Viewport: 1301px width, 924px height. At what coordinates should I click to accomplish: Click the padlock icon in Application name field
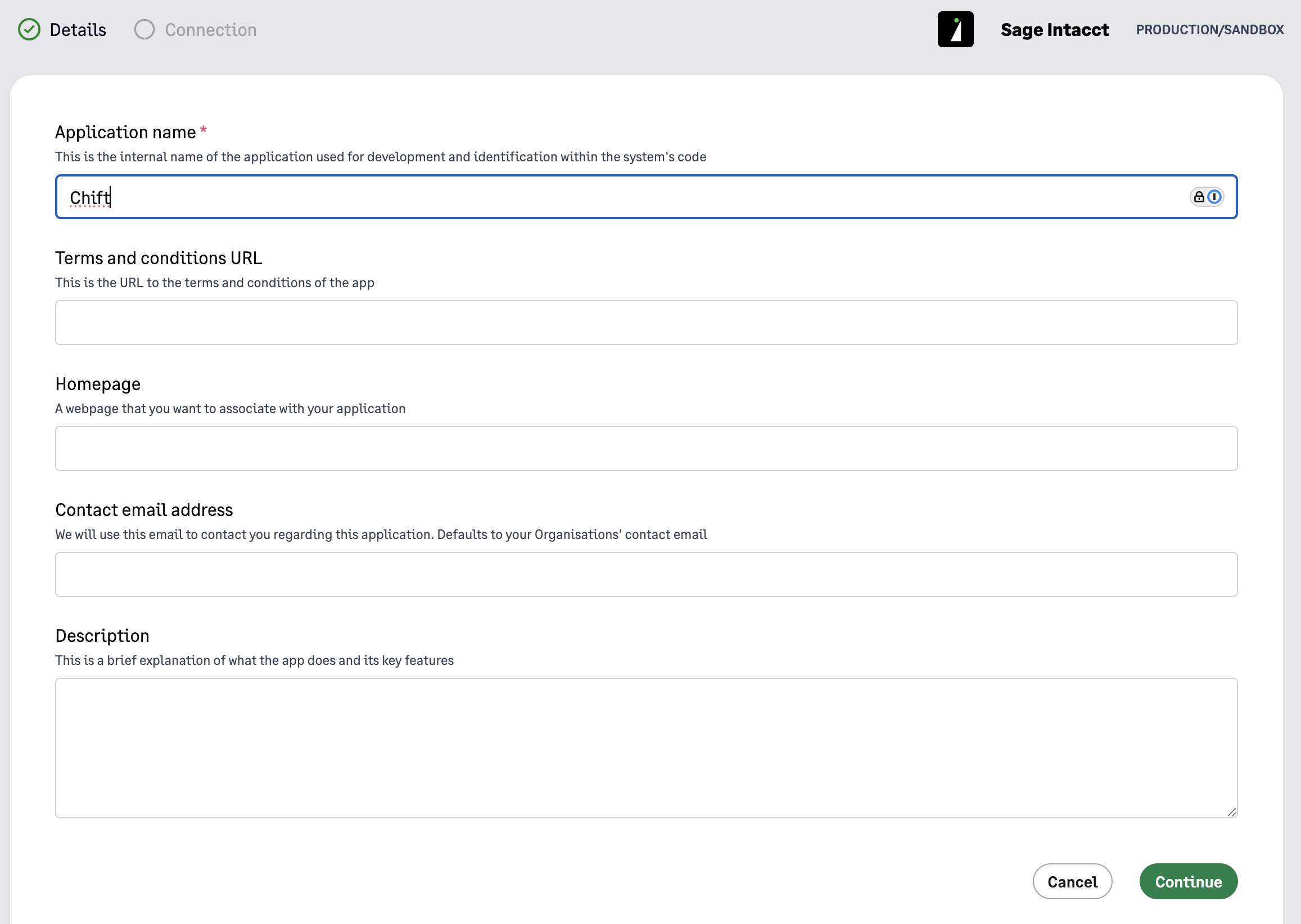(1199, 197)
